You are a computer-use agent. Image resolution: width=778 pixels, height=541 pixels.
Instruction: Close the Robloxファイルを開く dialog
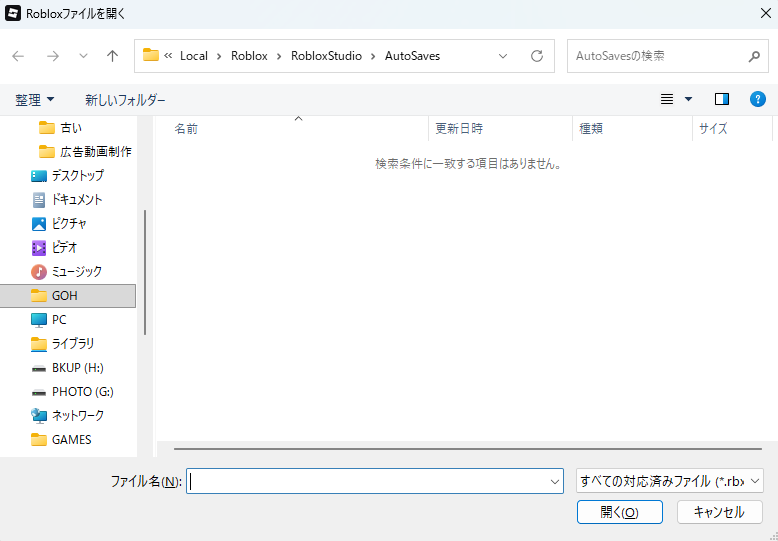(x=766, y=13)
